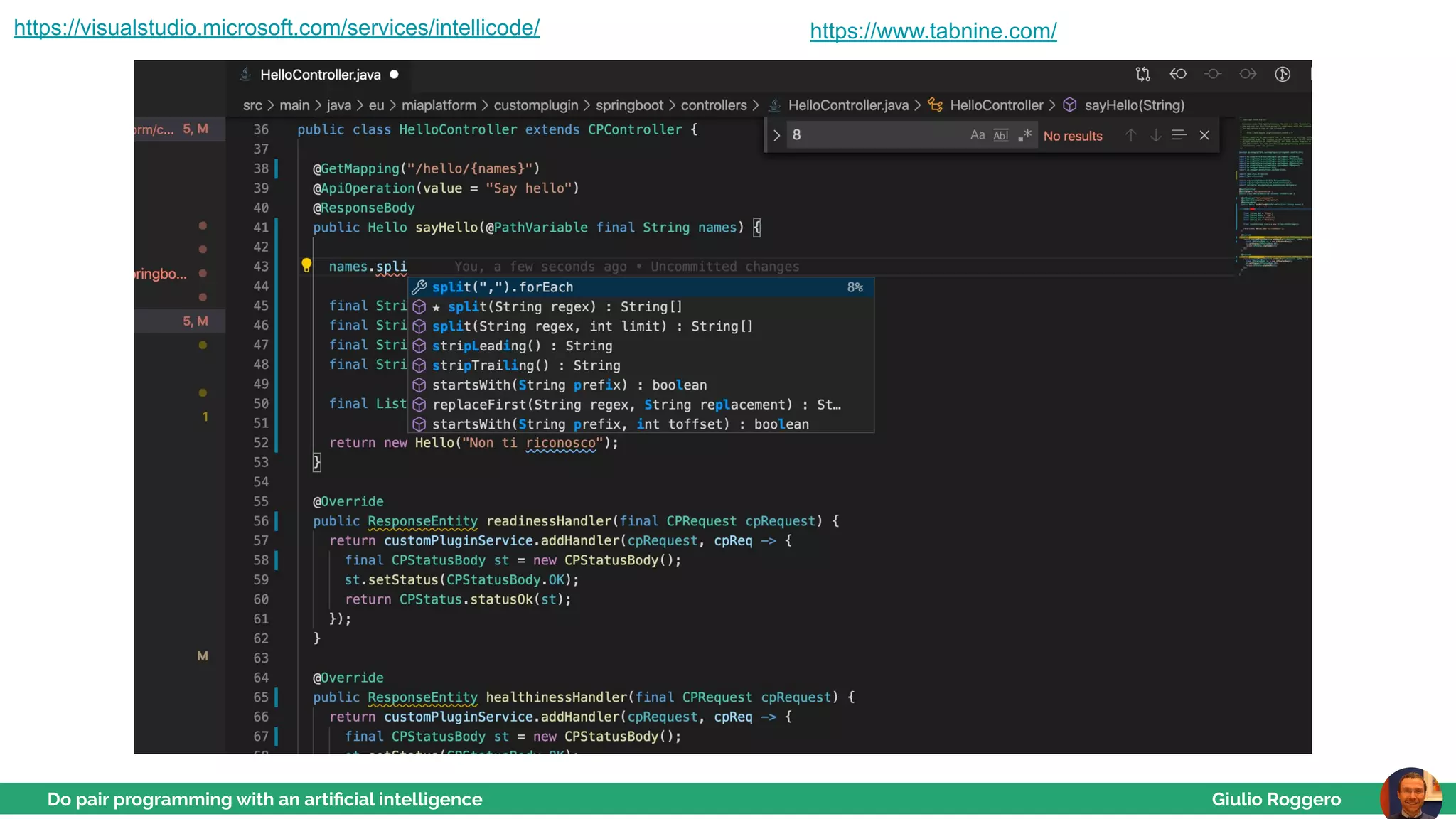The height and width of the screenshot is (819, 1456).
Task: Select replaceFirst suggestion
Action: [x=641, y=405]
